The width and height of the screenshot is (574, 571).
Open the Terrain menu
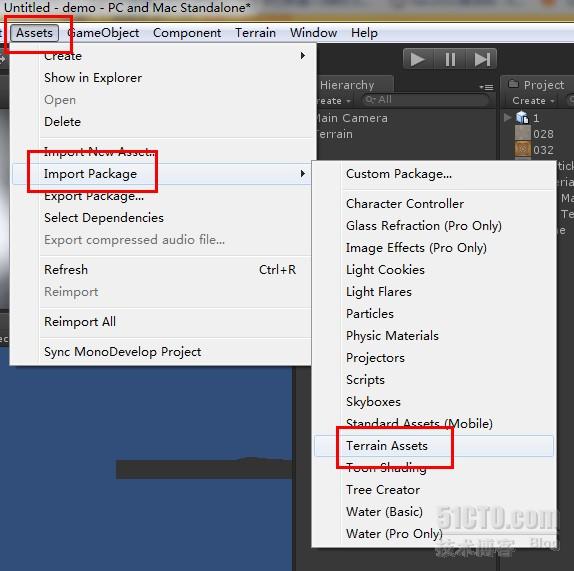(x=256, y=33)
